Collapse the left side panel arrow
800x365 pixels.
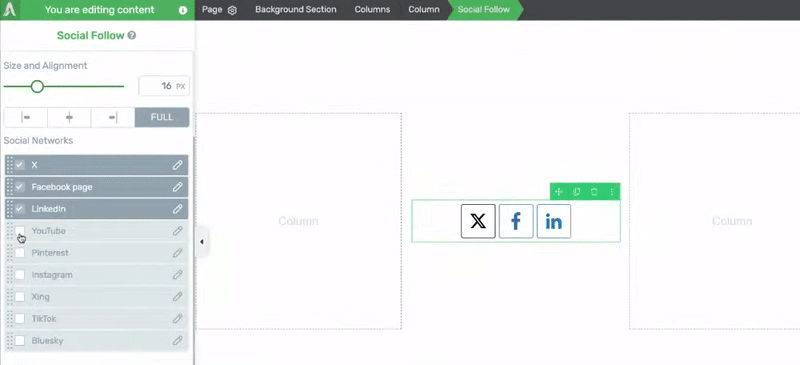pyautogui.click(x=202, y=241)
